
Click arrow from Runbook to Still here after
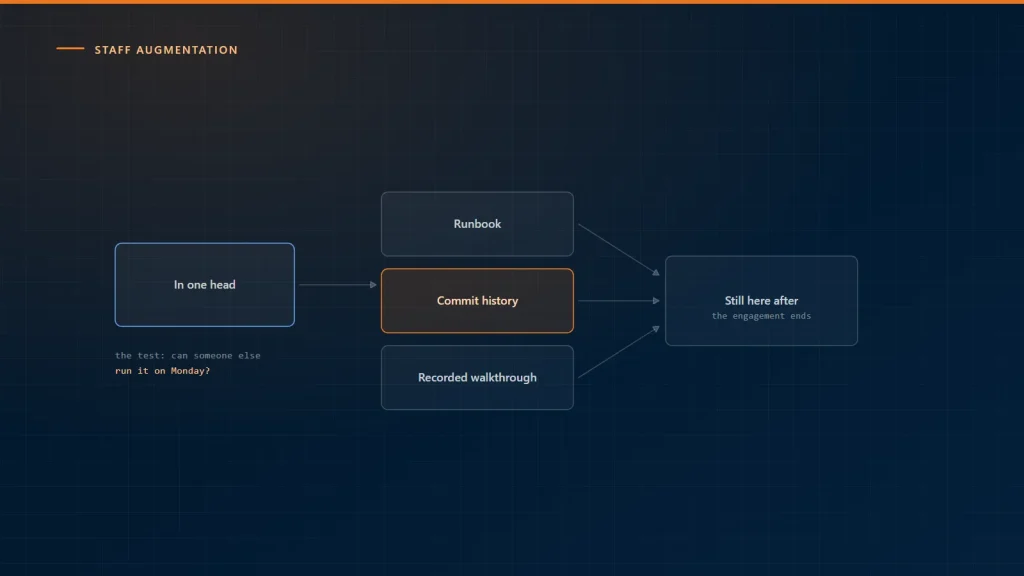coord(618,249)
